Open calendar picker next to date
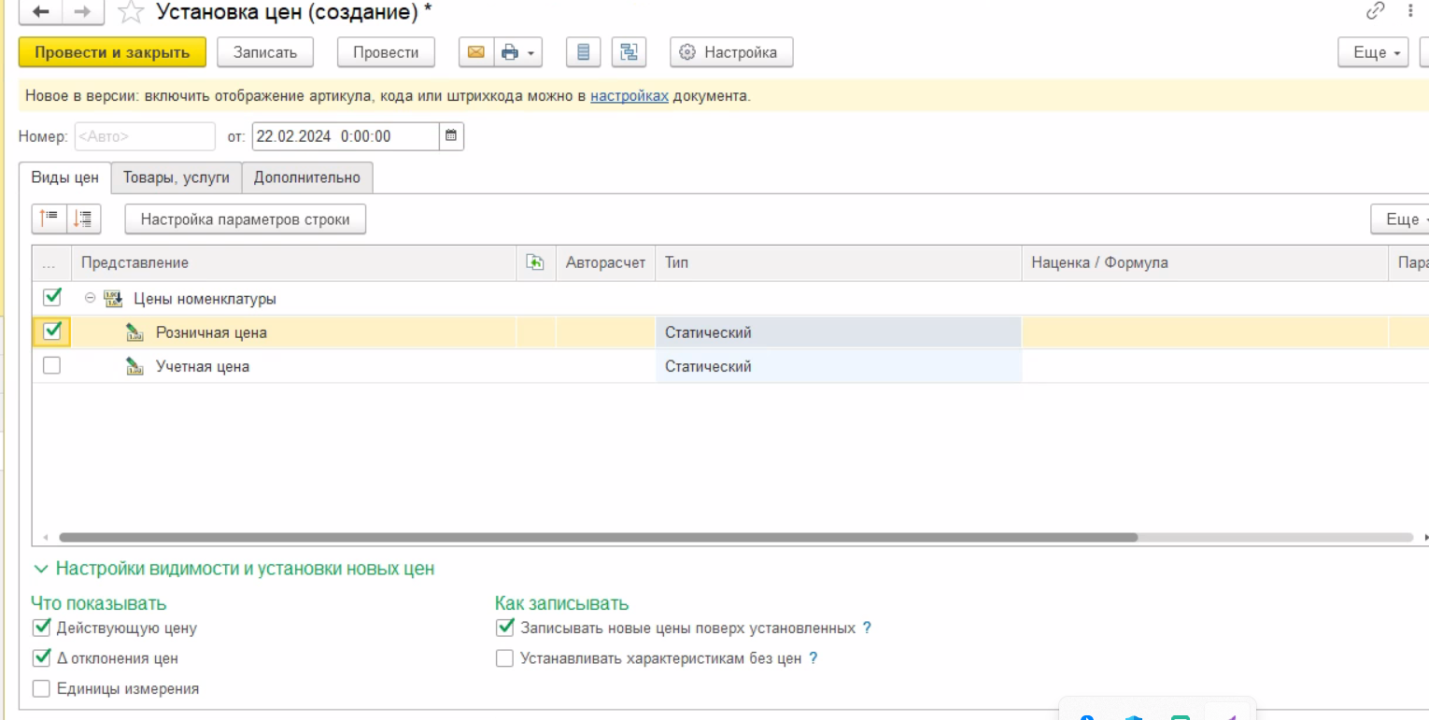Screen dimensions: 1429x720 (451, 136)
